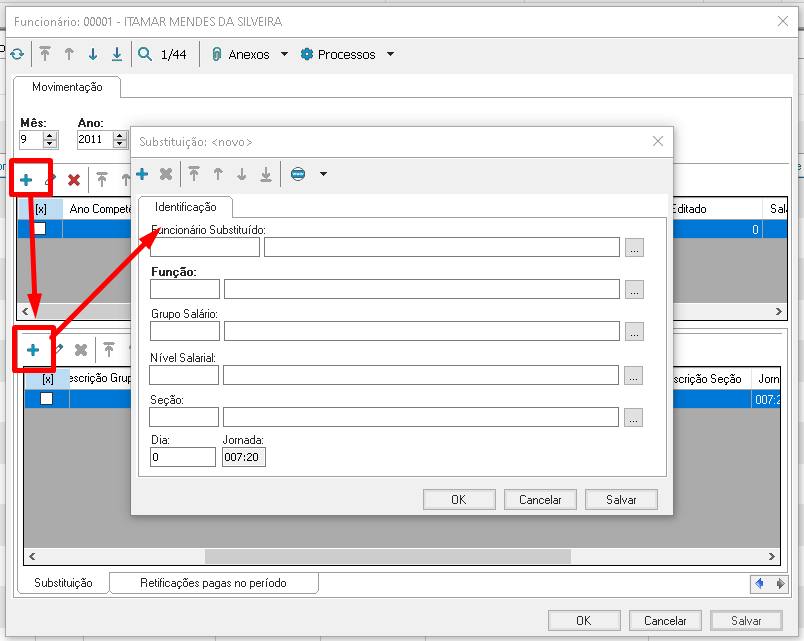Click right scroll arrow of lower grid
Image resolution: width=804 pixels, height=641 pixels.
(771, 556)
